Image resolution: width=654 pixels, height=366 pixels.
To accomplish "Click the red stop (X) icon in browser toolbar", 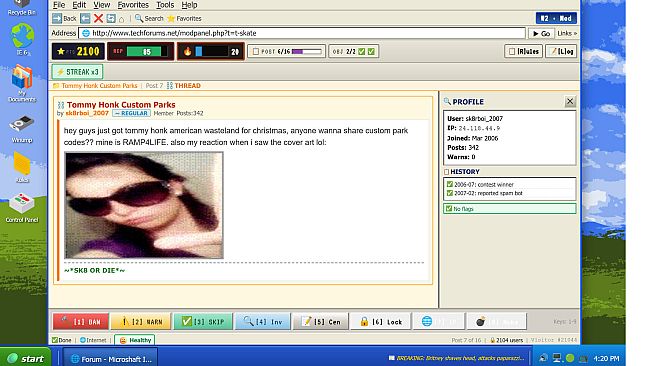I will (x=98, y=18).
